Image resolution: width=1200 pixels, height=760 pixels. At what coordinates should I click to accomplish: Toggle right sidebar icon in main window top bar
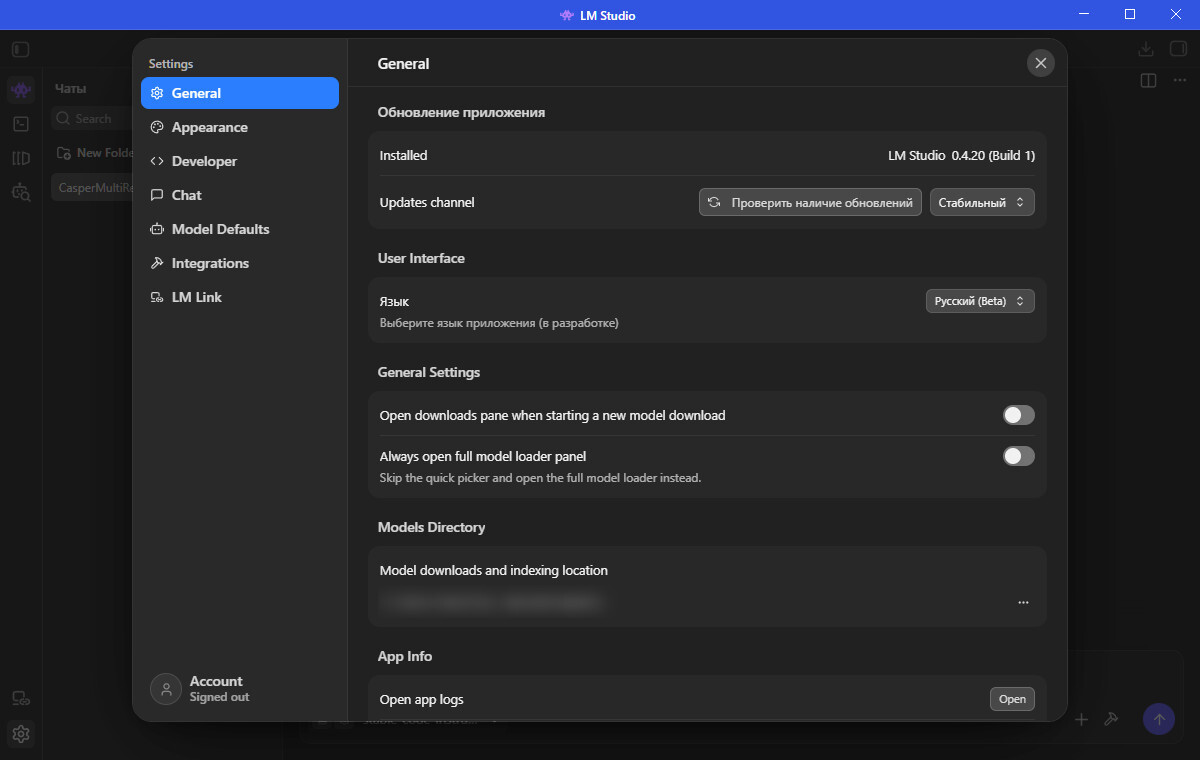click(x=1178, y=49)
